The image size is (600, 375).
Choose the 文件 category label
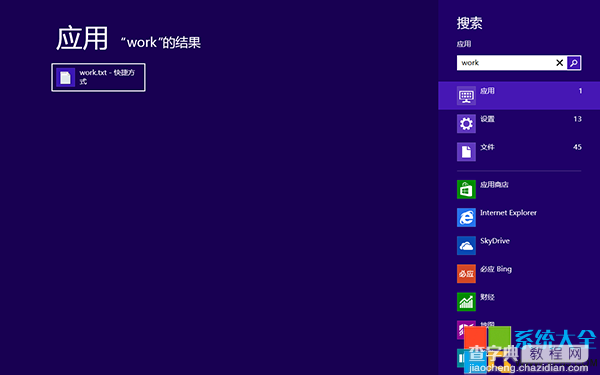pos(488,147)
